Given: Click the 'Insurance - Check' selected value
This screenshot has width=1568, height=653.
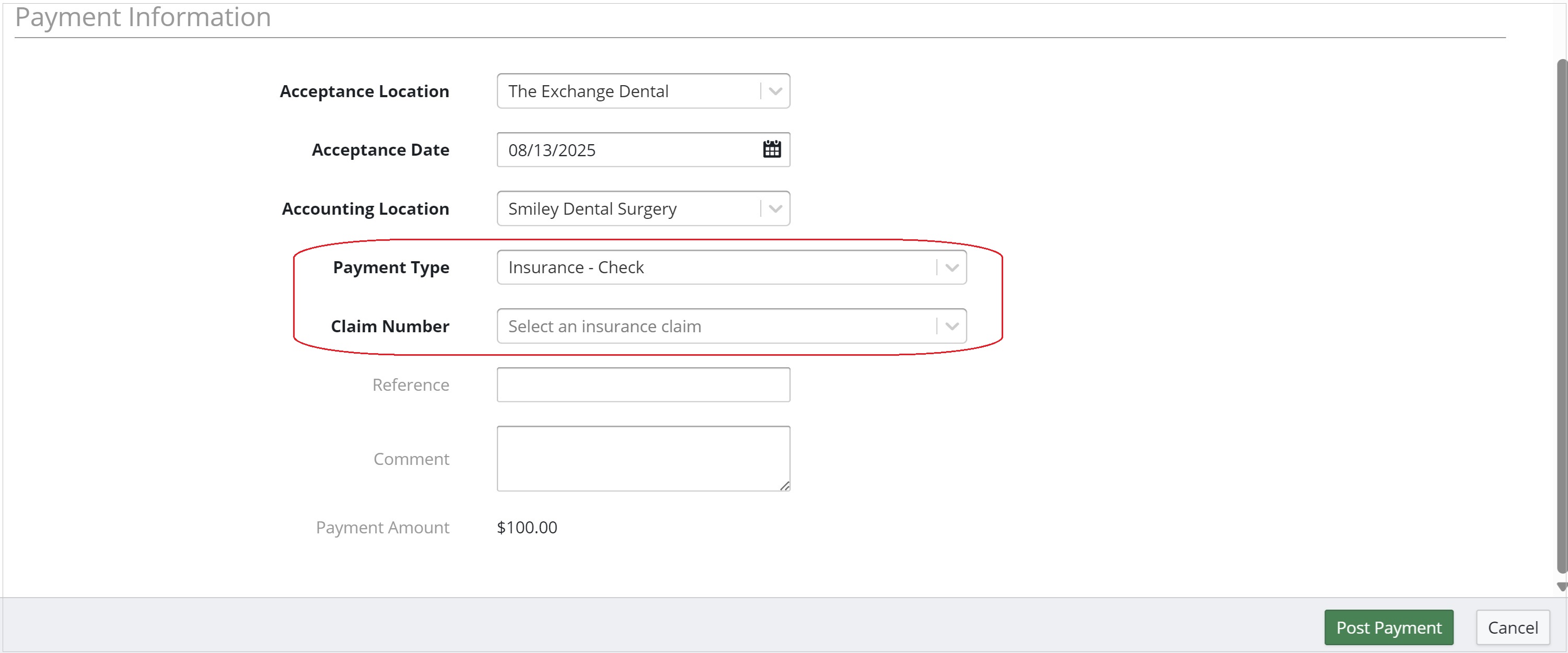Looking at the screenshot, I should click(576, 267).
